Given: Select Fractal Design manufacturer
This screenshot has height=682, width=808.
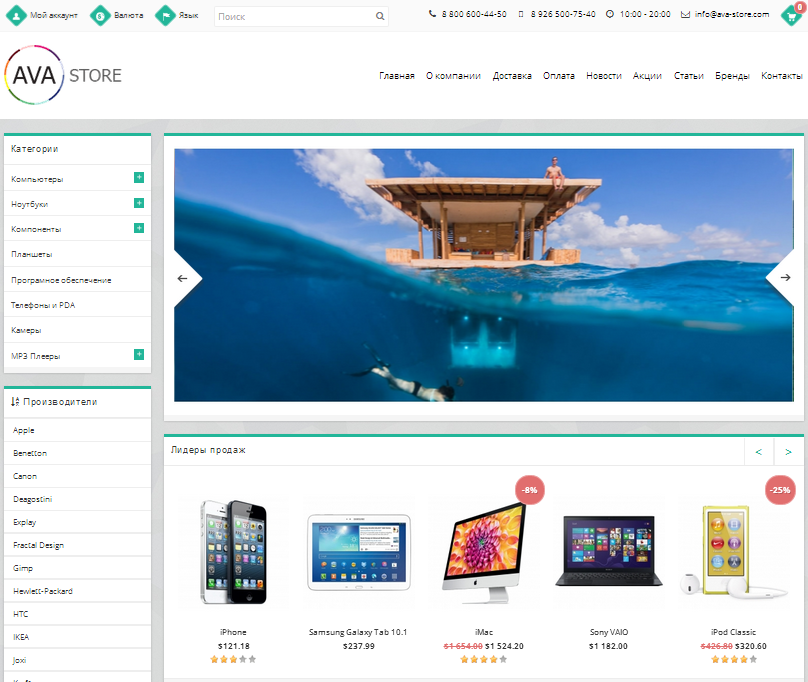Looking at the screenshot, I should point(39,545).
